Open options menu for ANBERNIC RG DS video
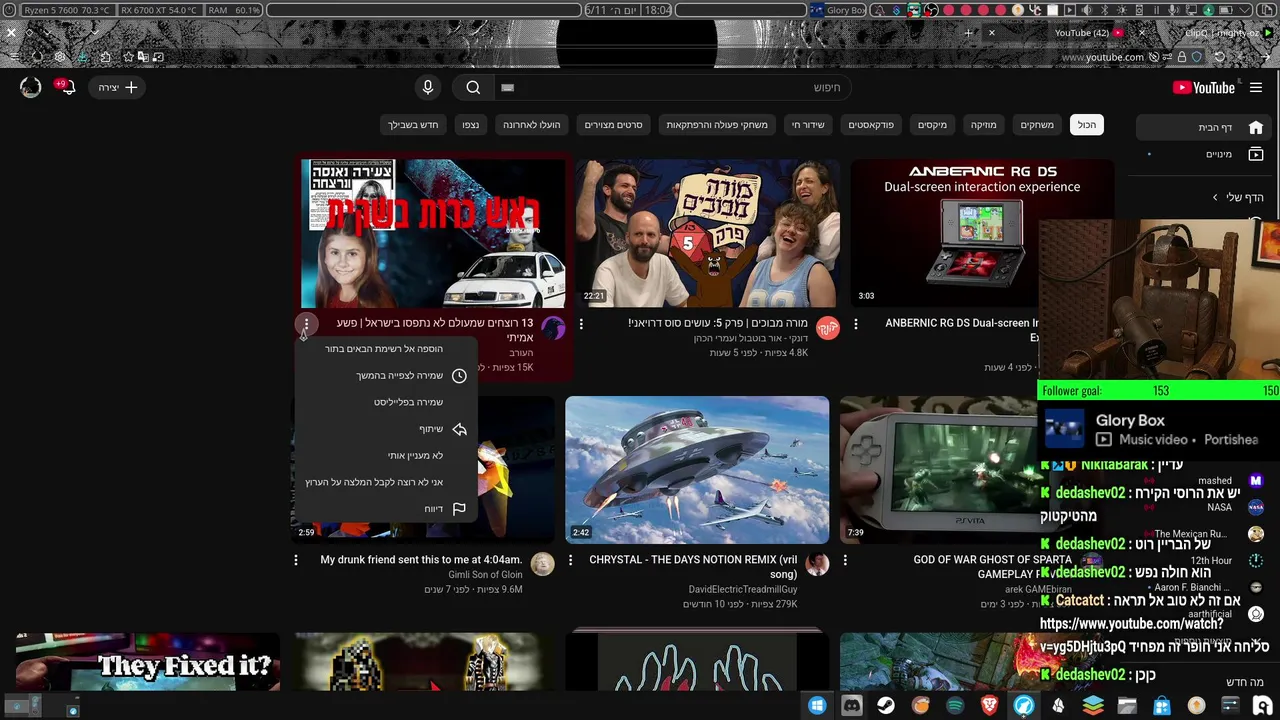This screenshot has width=1280, height=720. tap(856, 324)
